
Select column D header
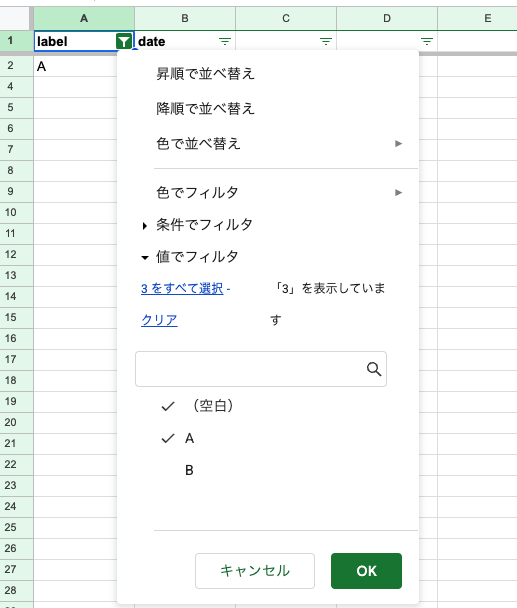[387, 18]
